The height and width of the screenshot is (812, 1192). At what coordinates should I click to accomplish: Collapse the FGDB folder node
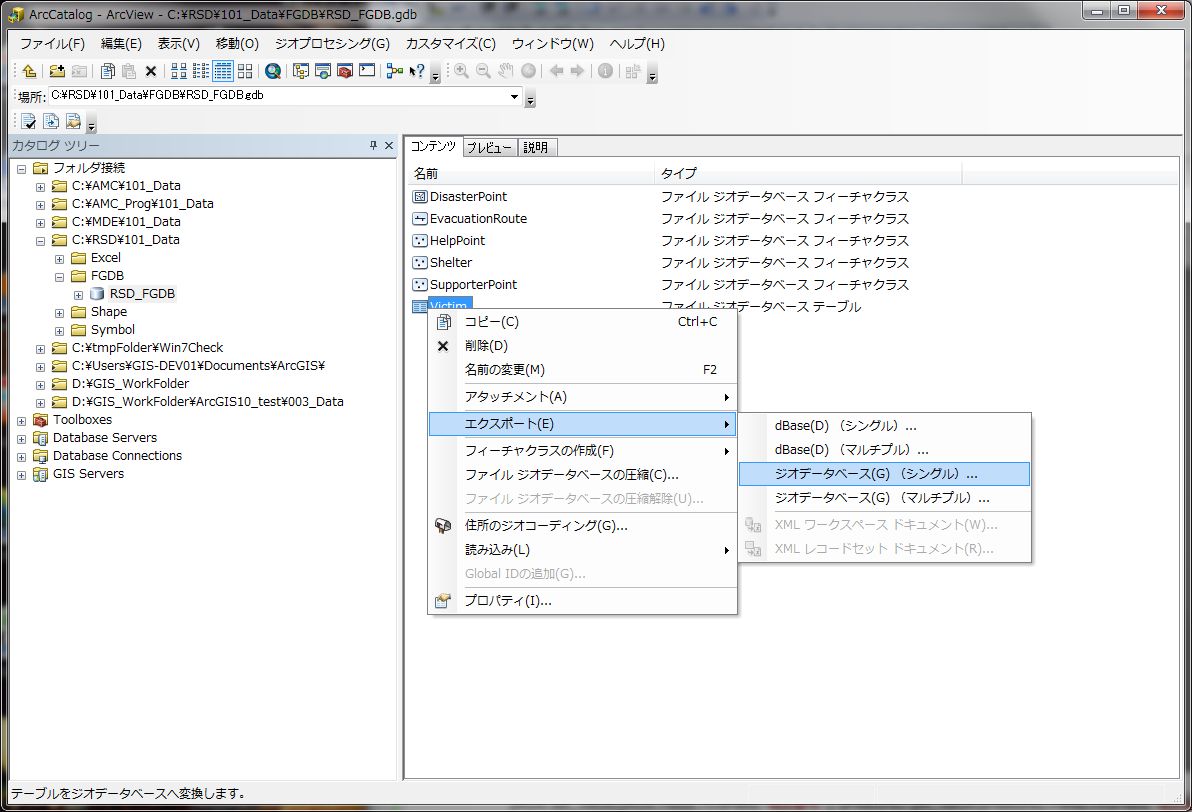(59, 277)
